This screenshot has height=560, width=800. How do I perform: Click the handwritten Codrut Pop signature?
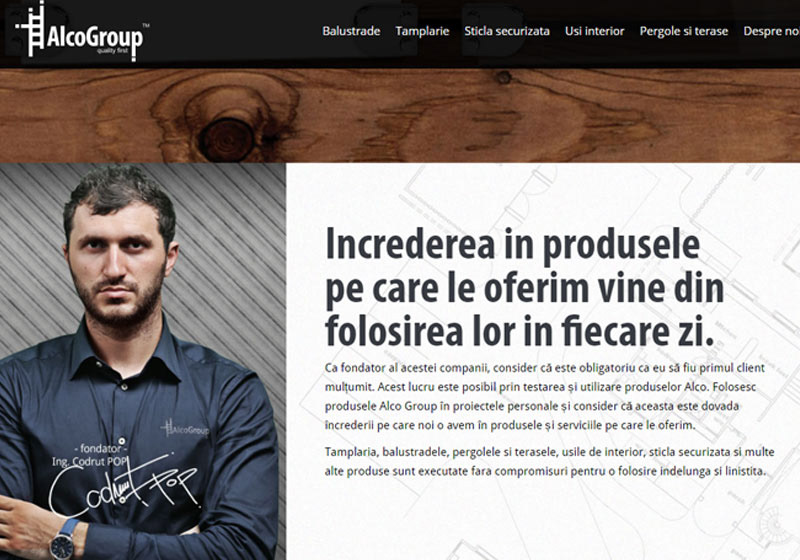pos(122,487)
